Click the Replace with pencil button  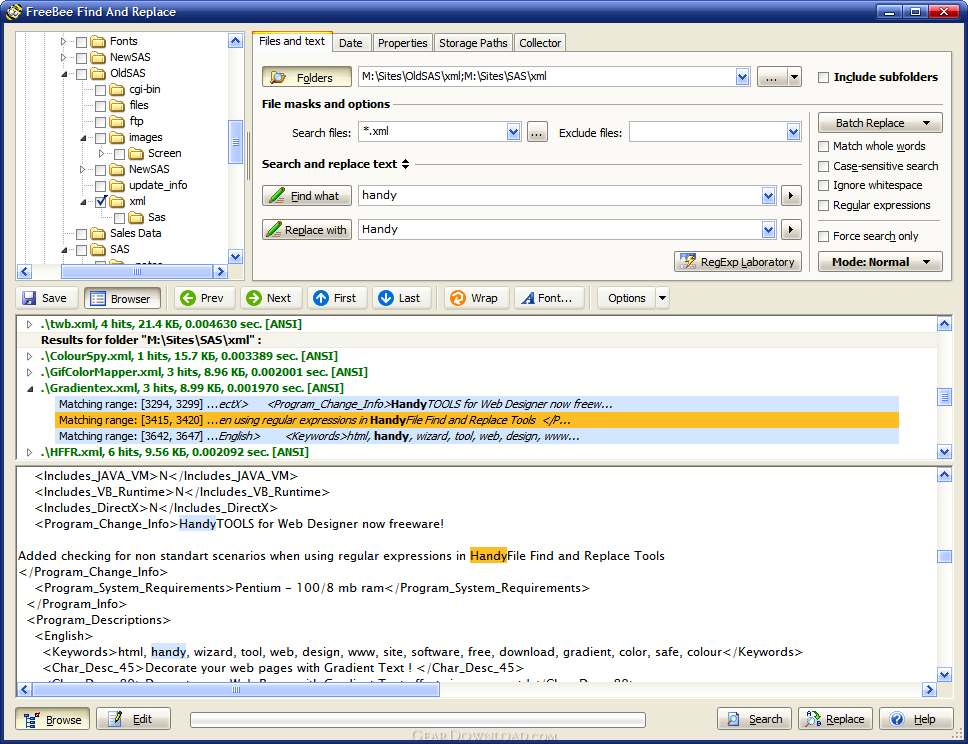pyautogui.click(x=307, y=230)
